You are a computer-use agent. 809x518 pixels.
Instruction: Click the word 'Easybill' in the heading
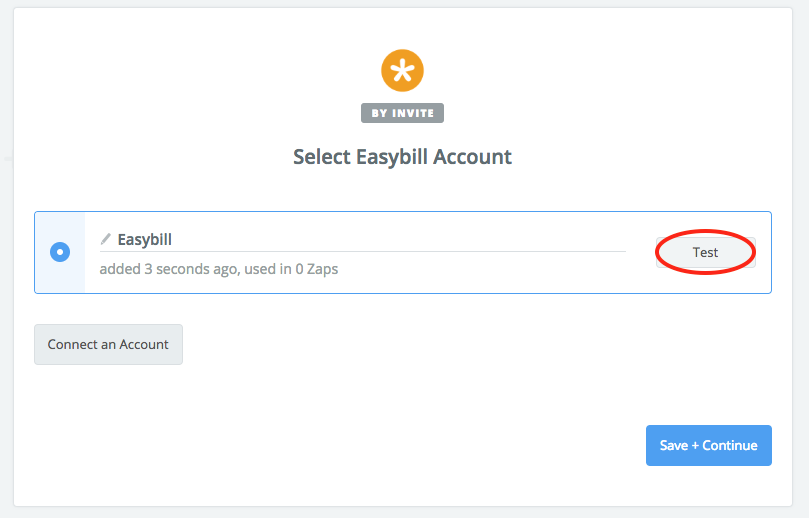pos(394,157)
